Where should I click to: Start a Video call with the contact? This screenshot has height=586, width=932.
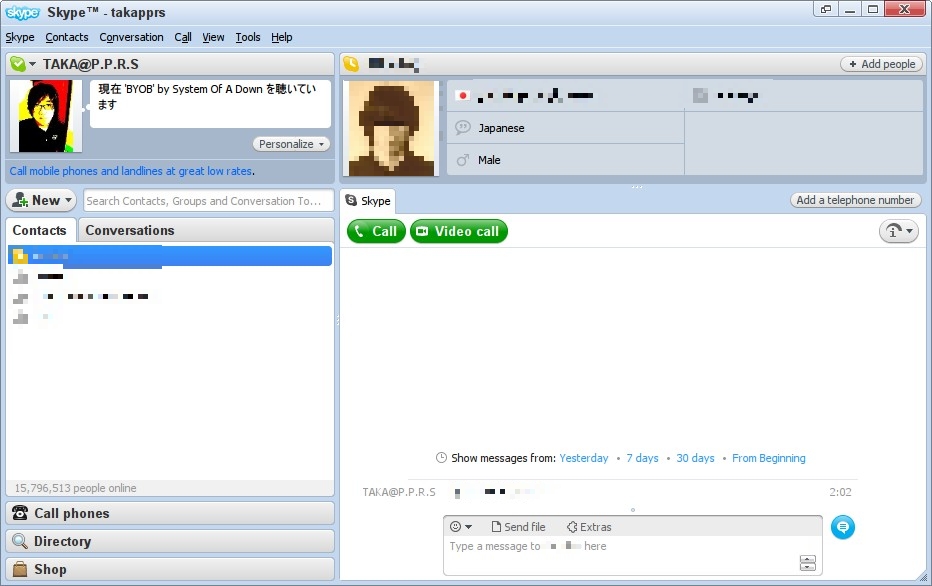point(458,230)
